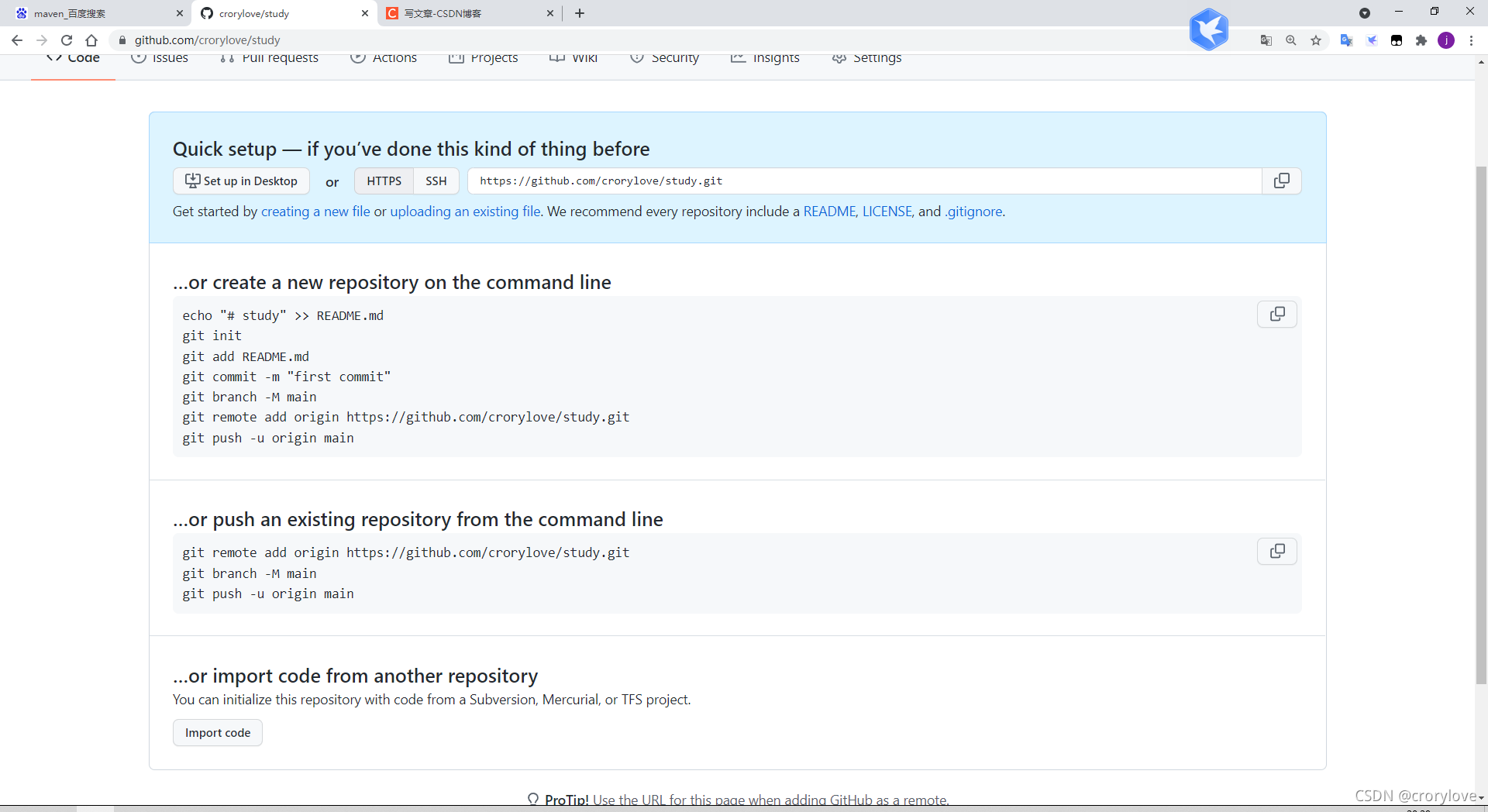Copy the push existing repository commands

[1277, 551]
